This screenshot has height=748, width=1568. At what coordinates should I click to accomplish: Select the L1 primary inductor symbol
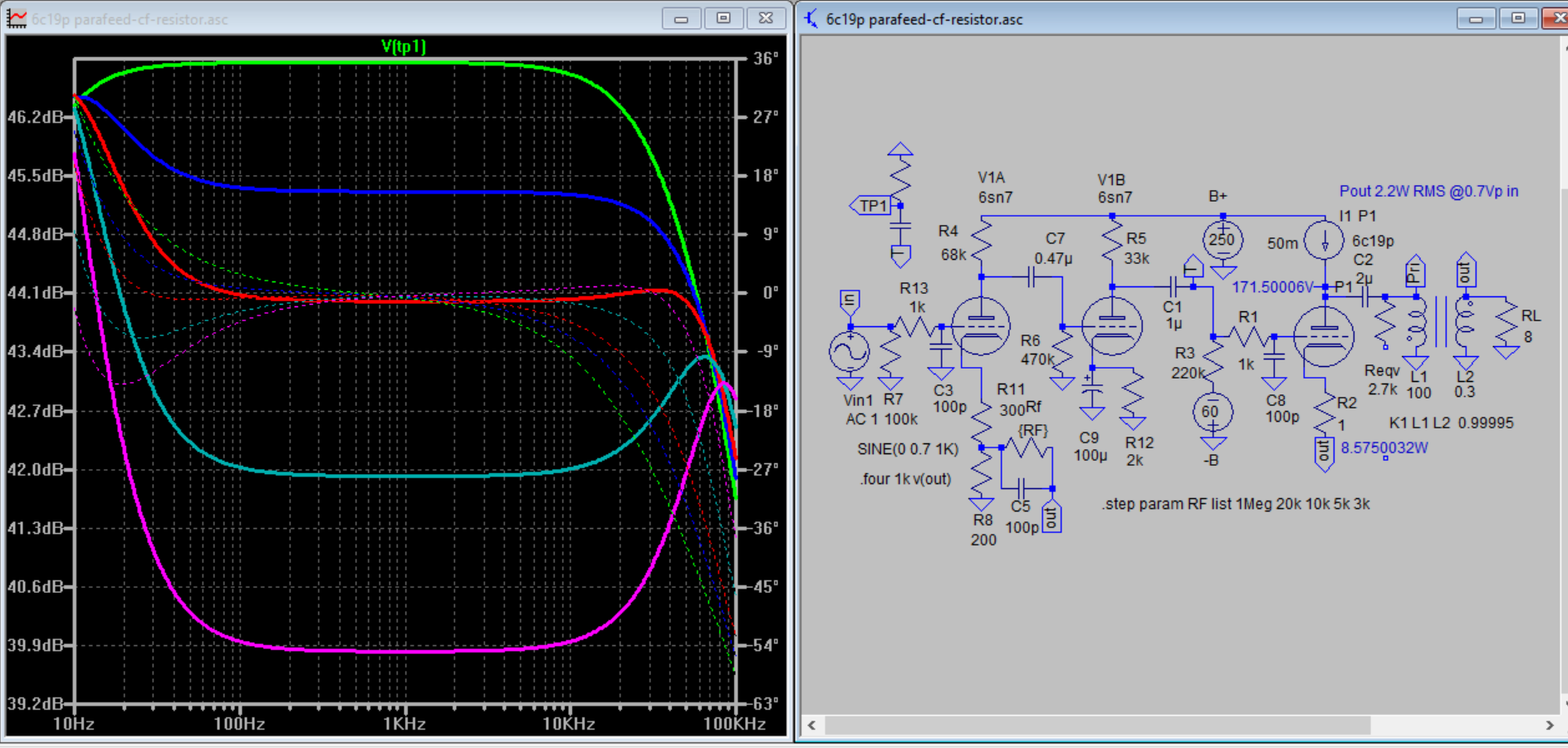(x=1416, y=320)
